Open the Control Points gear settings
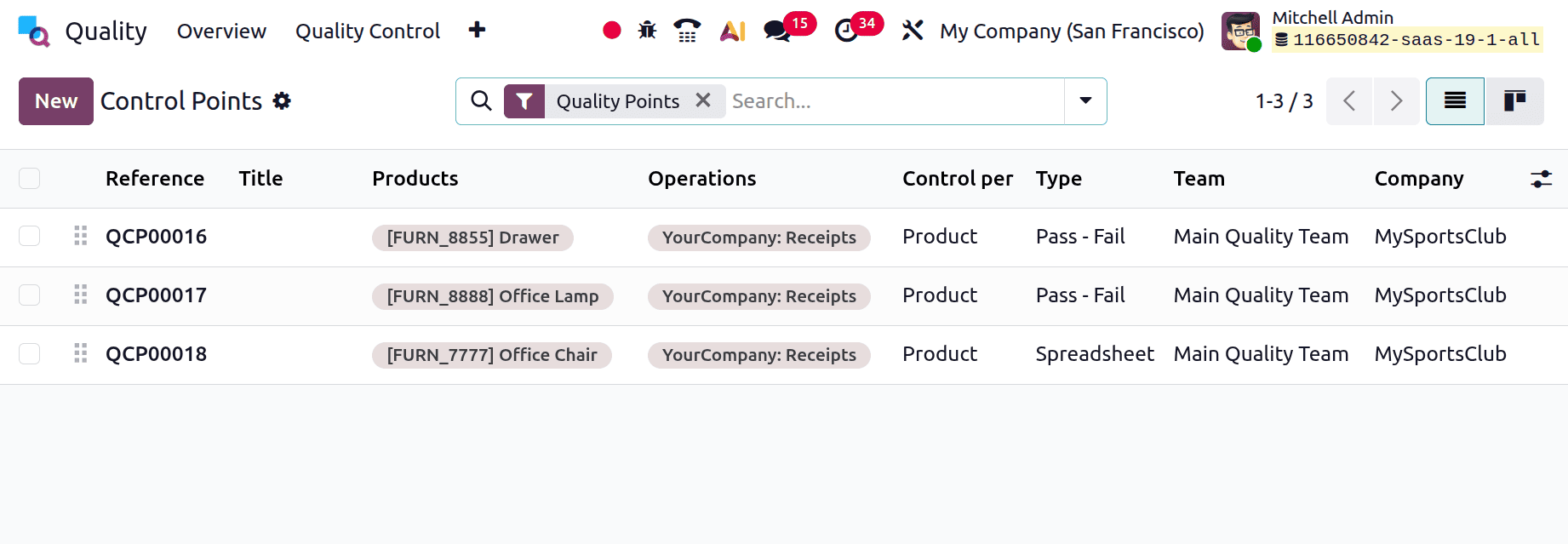The height and width of the screenshot is (544, 1568). tap(282, 101)
